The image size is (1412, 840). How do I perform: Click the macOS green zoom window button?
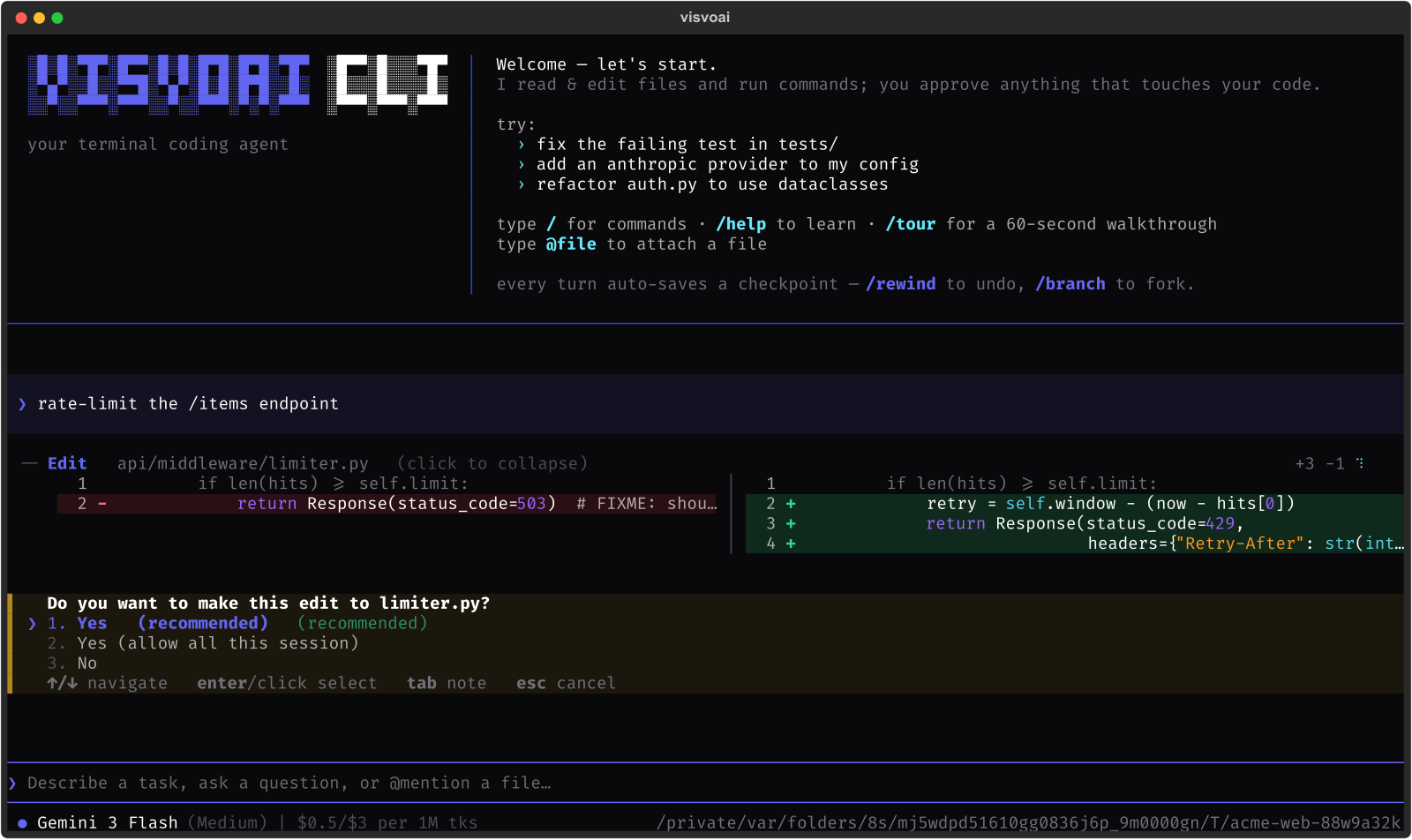coord(57,18)
